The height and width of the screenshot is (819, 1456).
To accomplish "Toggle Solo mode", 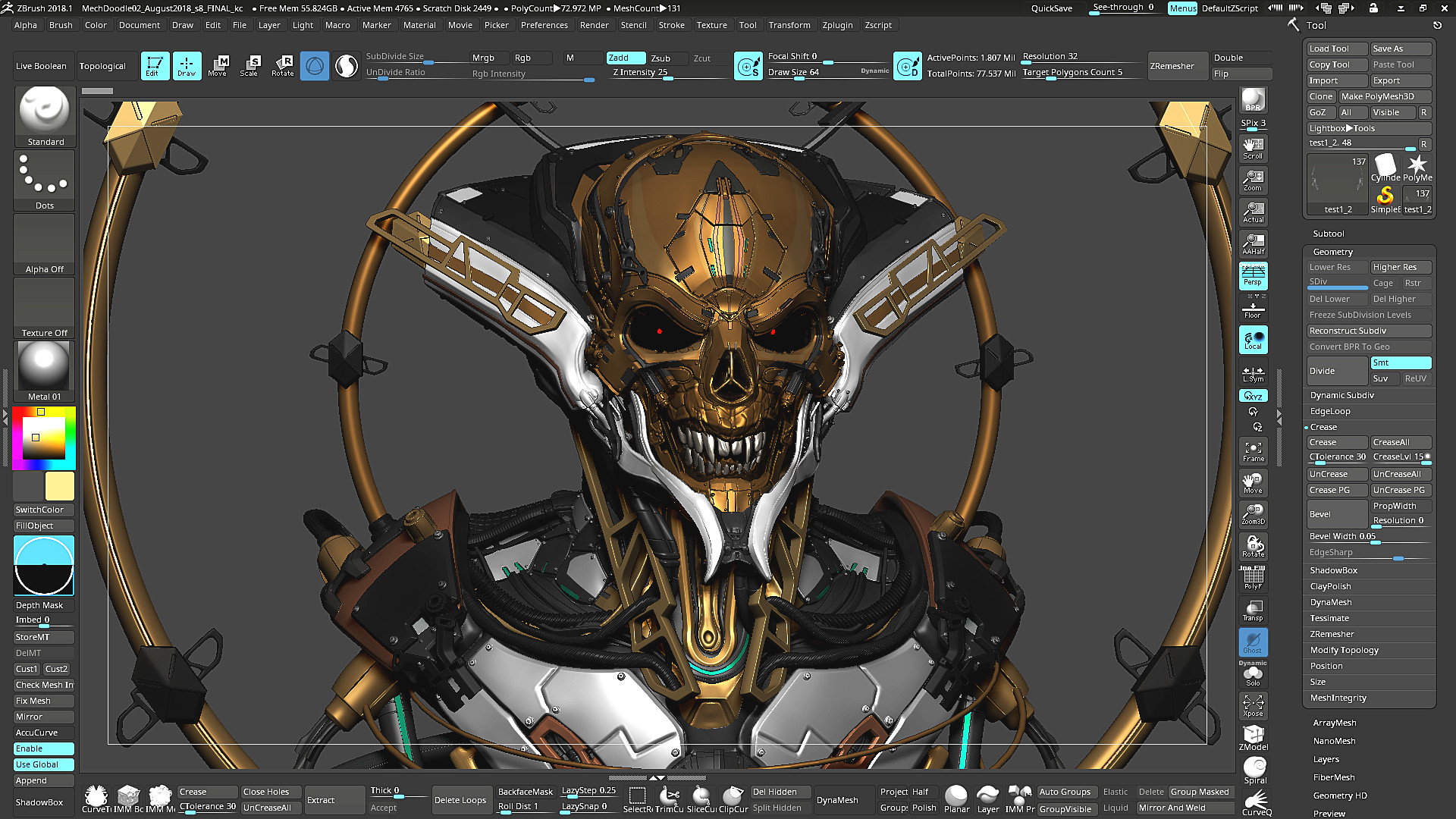I will click(x=1253, y=674).
